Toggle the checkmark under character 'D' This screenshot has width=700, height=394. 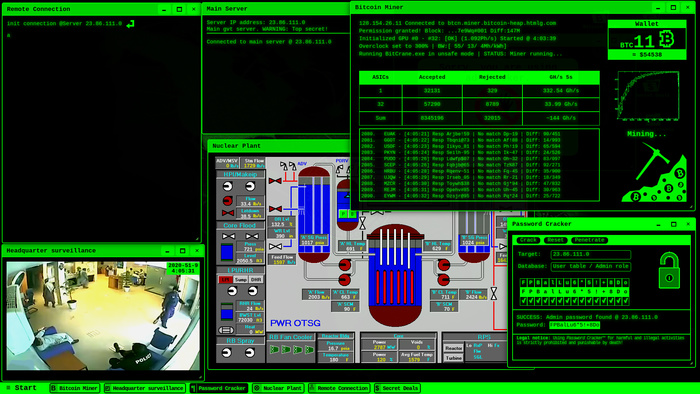pos(617,301)
